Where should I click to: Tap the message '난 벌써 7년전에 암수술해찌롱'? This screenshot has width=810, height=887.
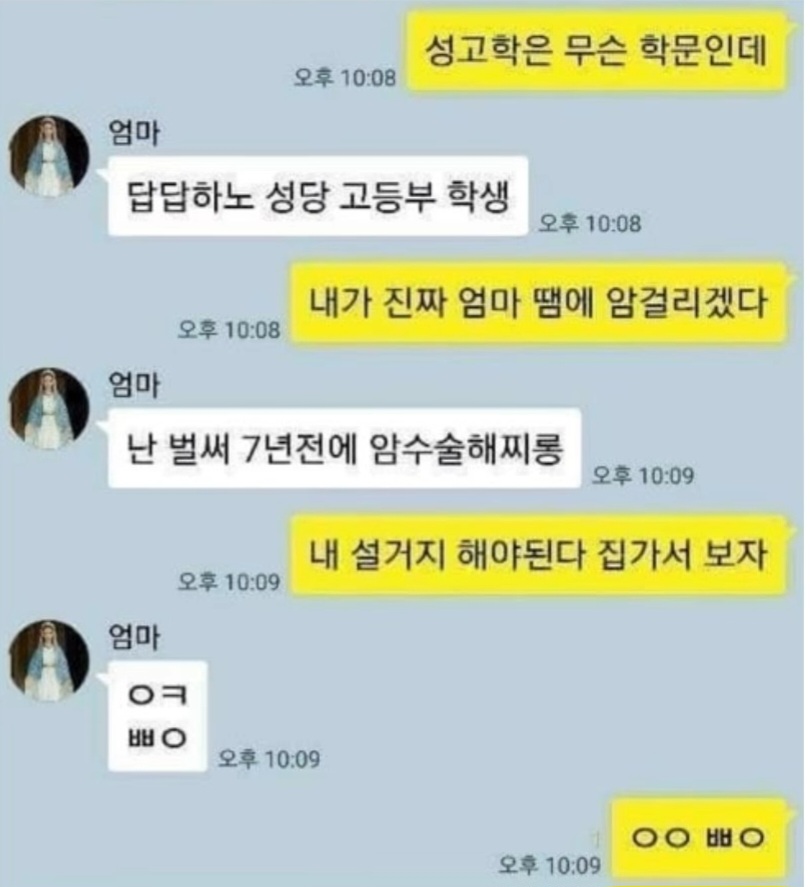[344, 448]
